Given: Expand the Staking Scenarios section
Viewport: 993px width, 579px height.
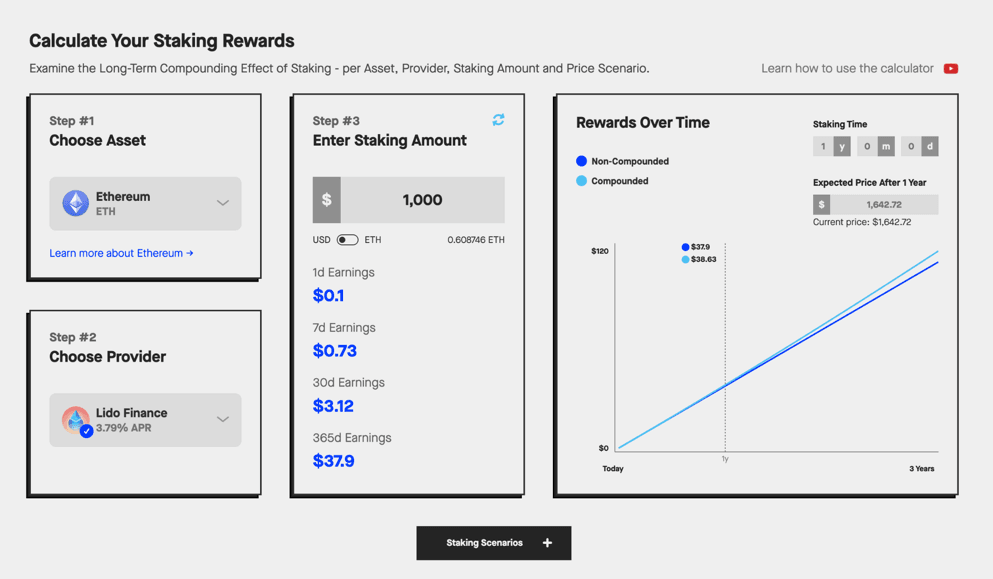Looking at the screenshot, I should tap(493, 543).
